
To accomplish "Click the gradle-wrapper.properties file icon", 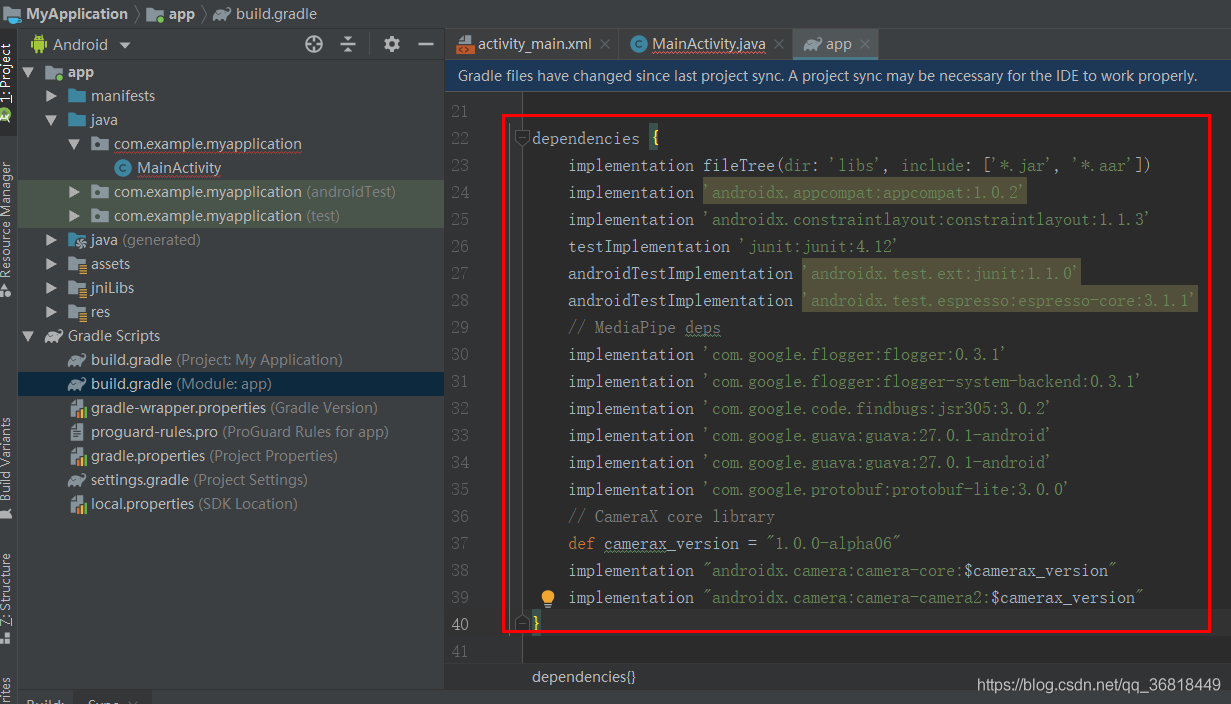I will pos(77,408).
